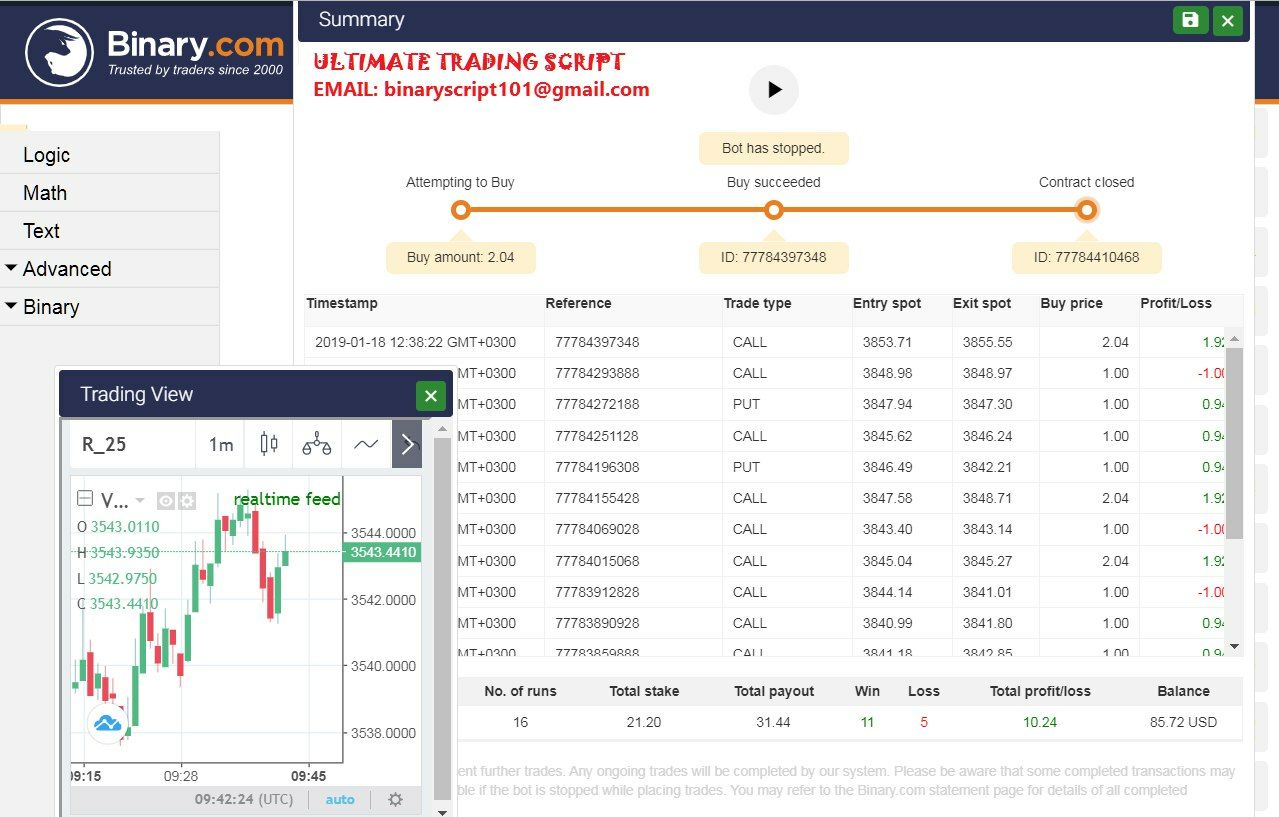Screen dimensions: 1279x817
Task: Open the indicators wave-line icon
Action: pyautogui.click(x=366, y=444)
